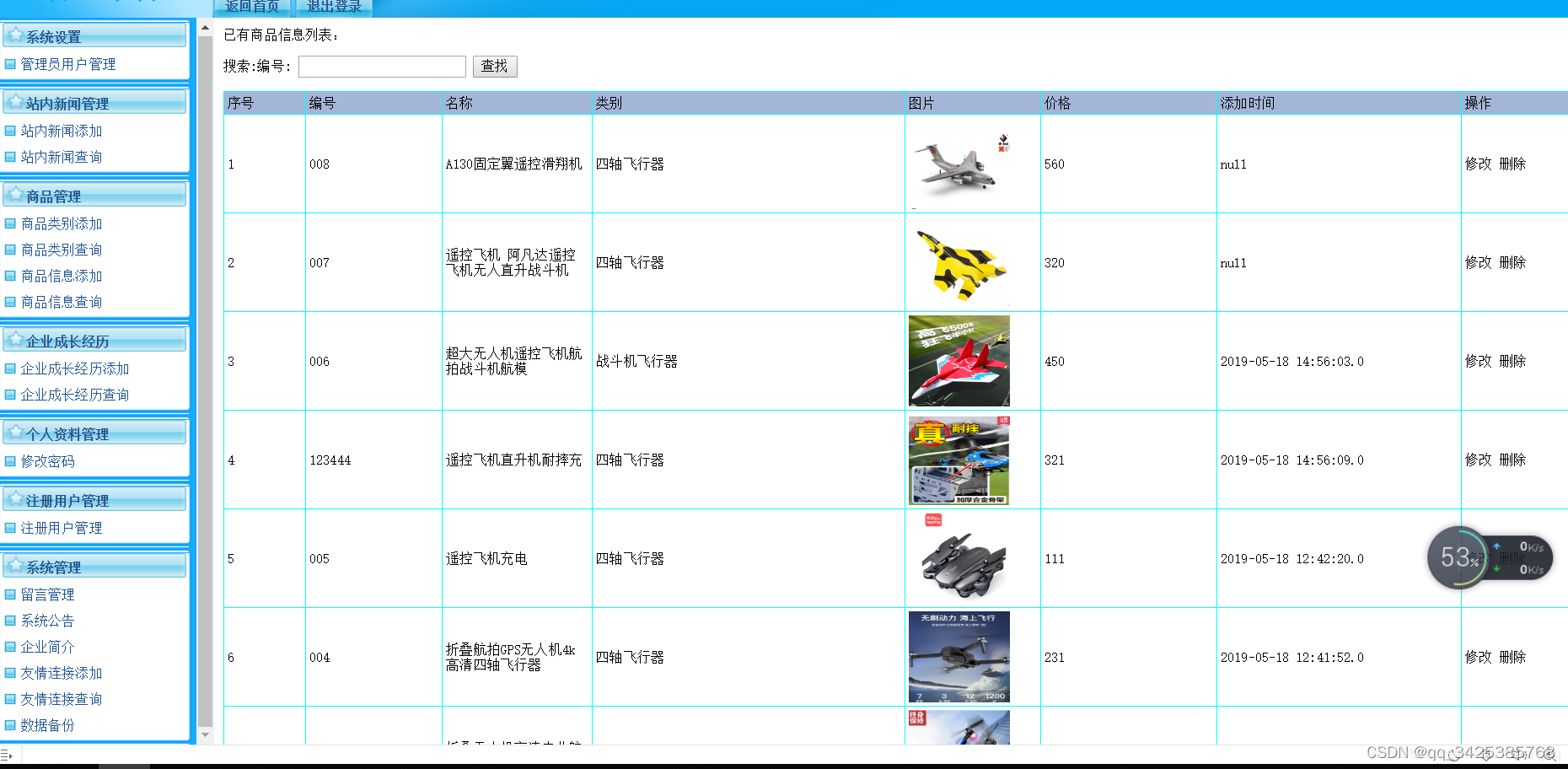Screen dimensions: 1568x769
Task: Click the star icon beside 商品管理
Action: (15, 194)
